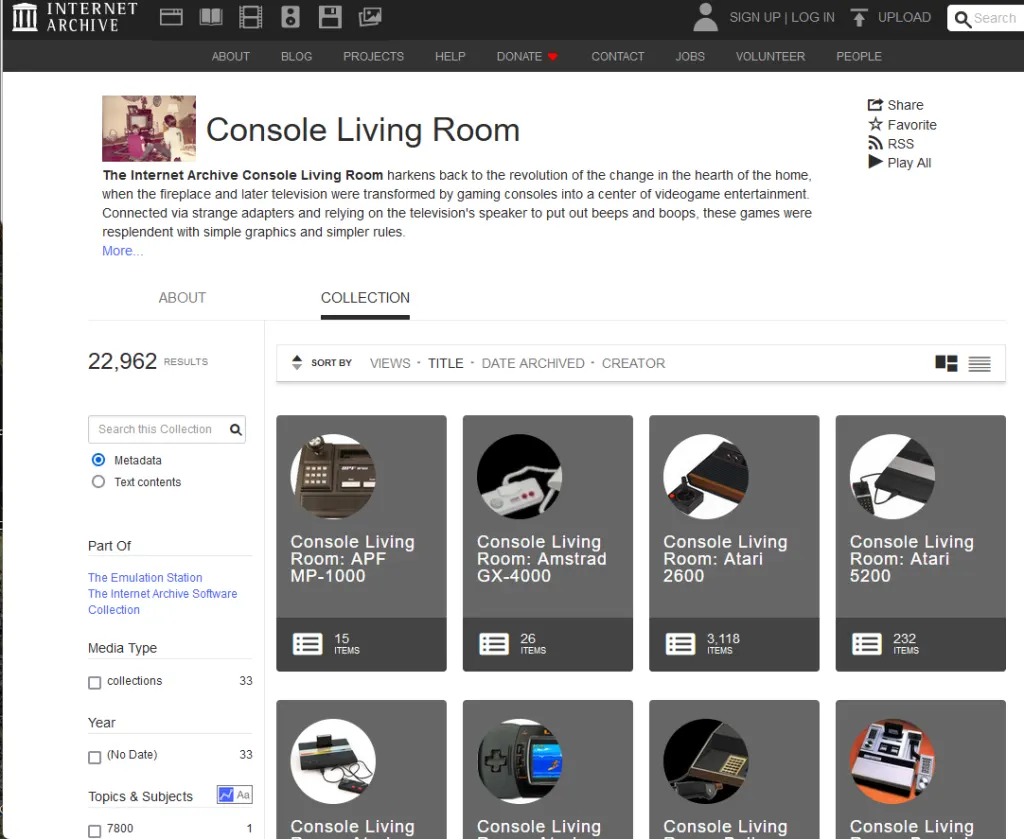
Task: Check the collections media type checkbox
Action: tap(95, 682)
